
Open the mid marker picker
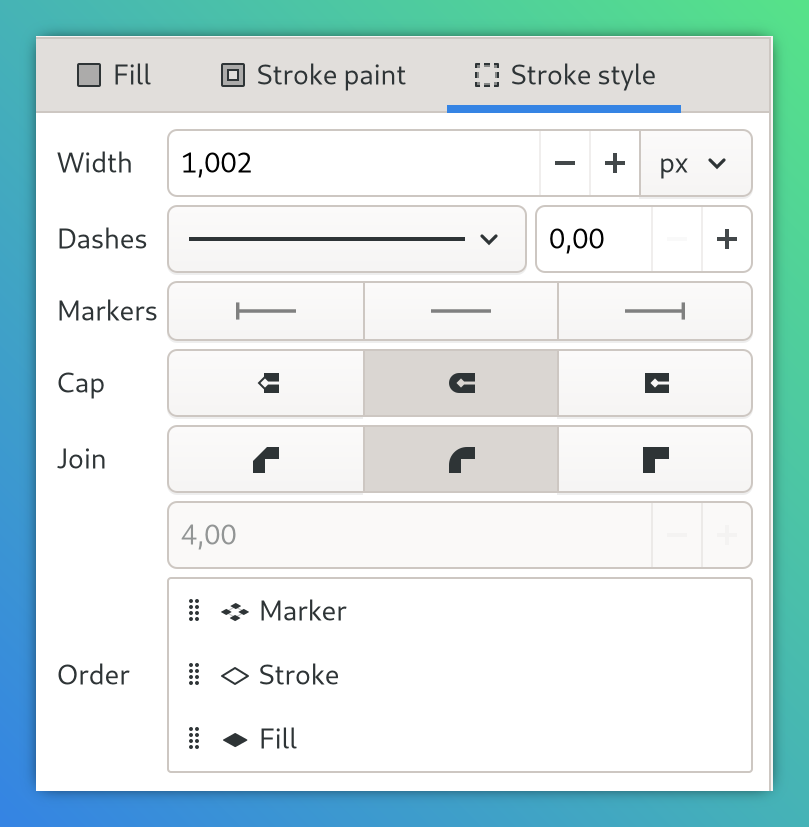click(460, 311)
